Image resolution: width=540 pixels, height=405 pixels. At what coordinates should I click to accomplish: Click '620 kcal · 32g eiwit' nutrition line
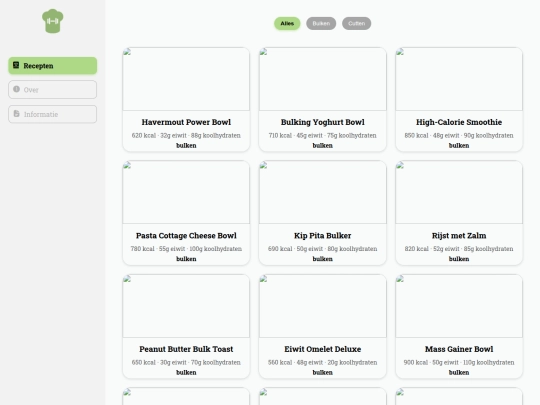pos(186,135)
